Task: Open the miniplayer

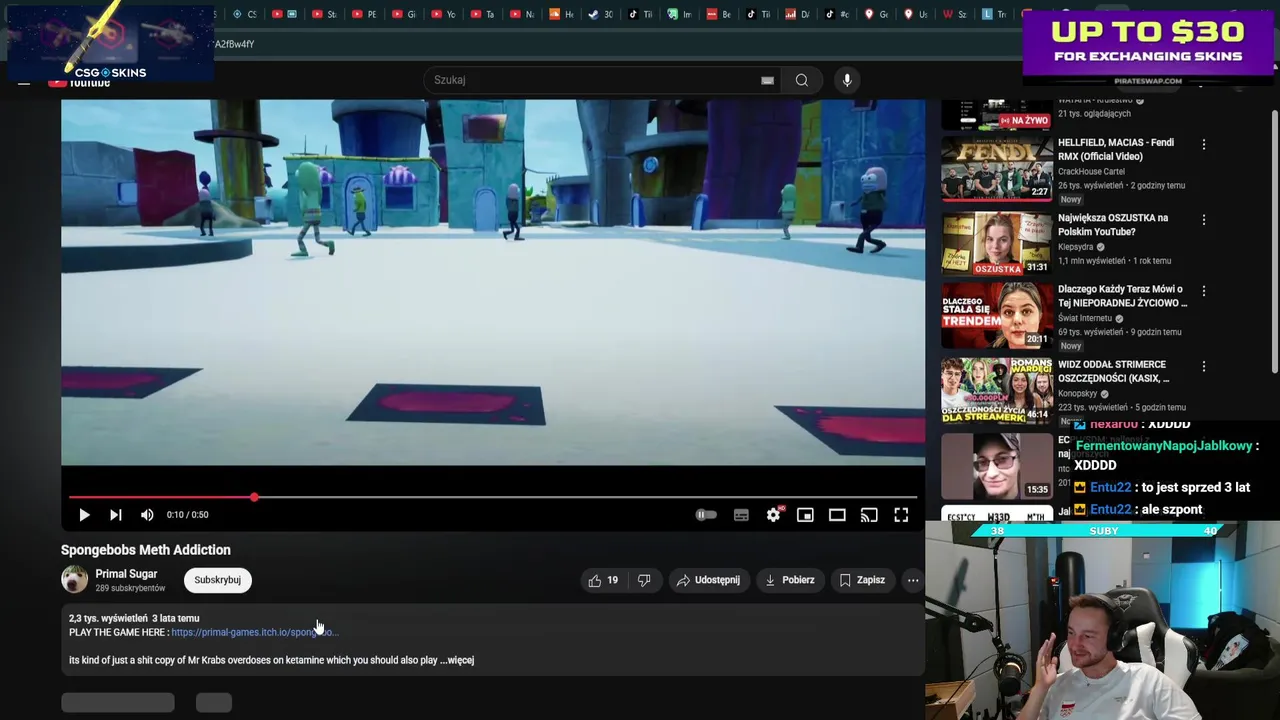Action: click(805, 515)
